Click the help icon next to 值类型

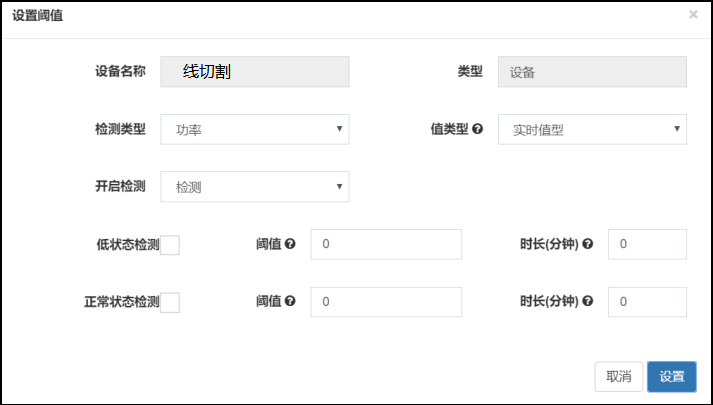coord(477,129)
